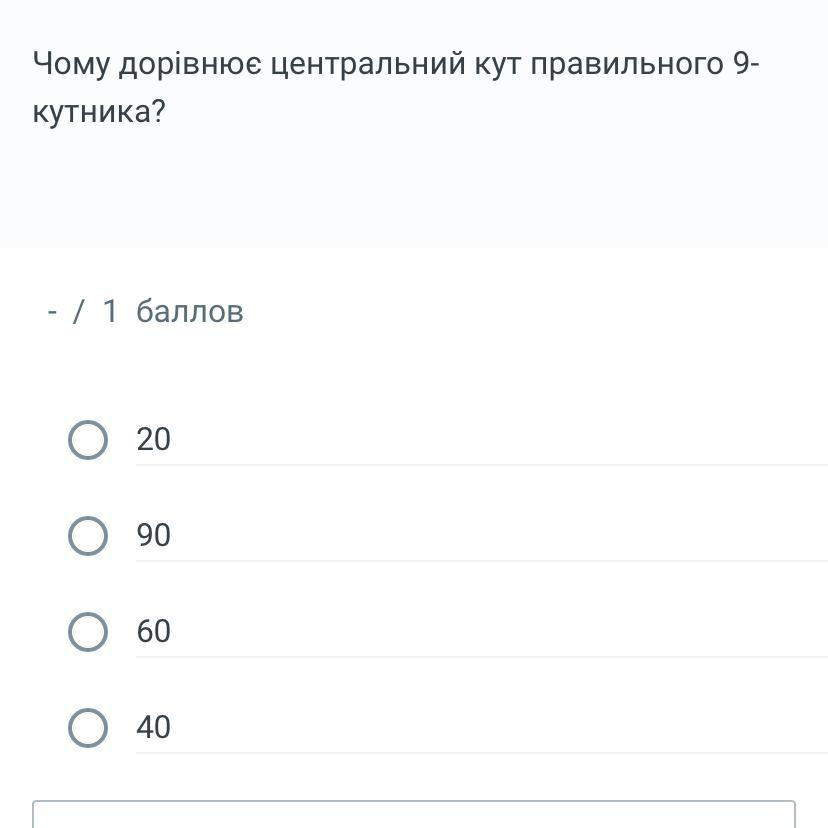Click the answer label text "40"

click(x=154, y=728)
